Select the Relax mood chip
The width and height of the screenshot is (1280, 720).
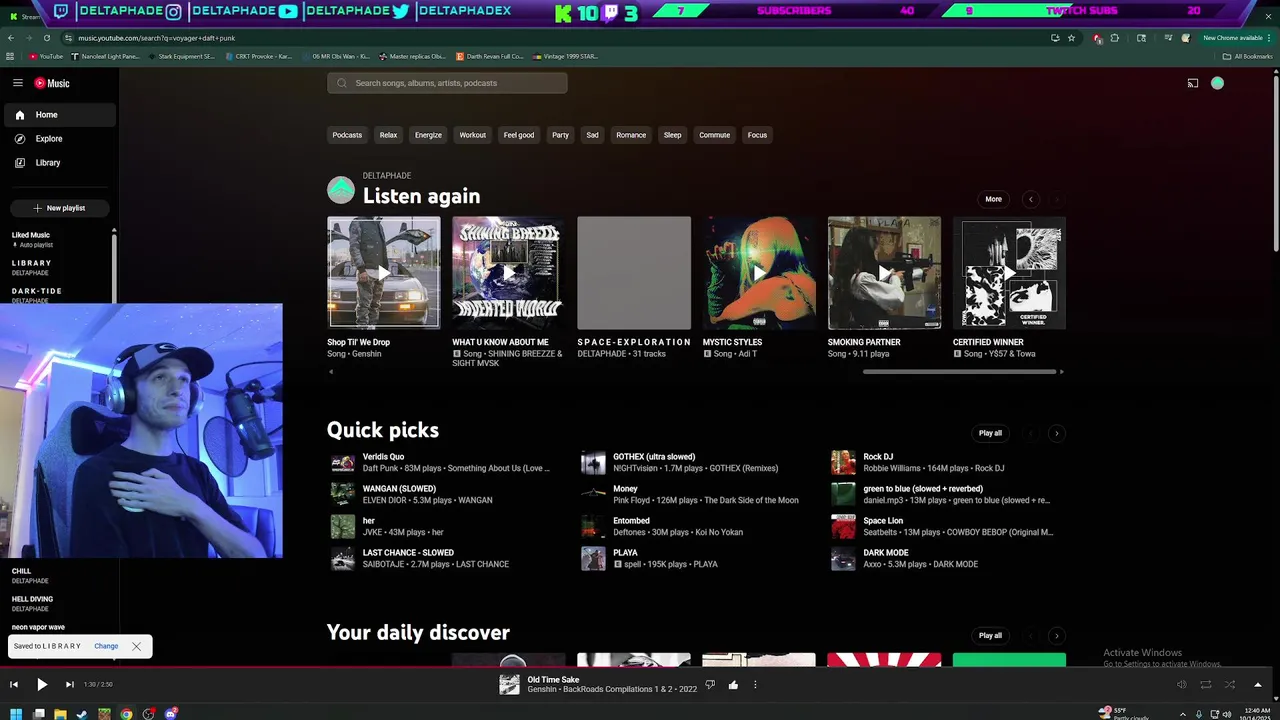[x=388, y=135]
